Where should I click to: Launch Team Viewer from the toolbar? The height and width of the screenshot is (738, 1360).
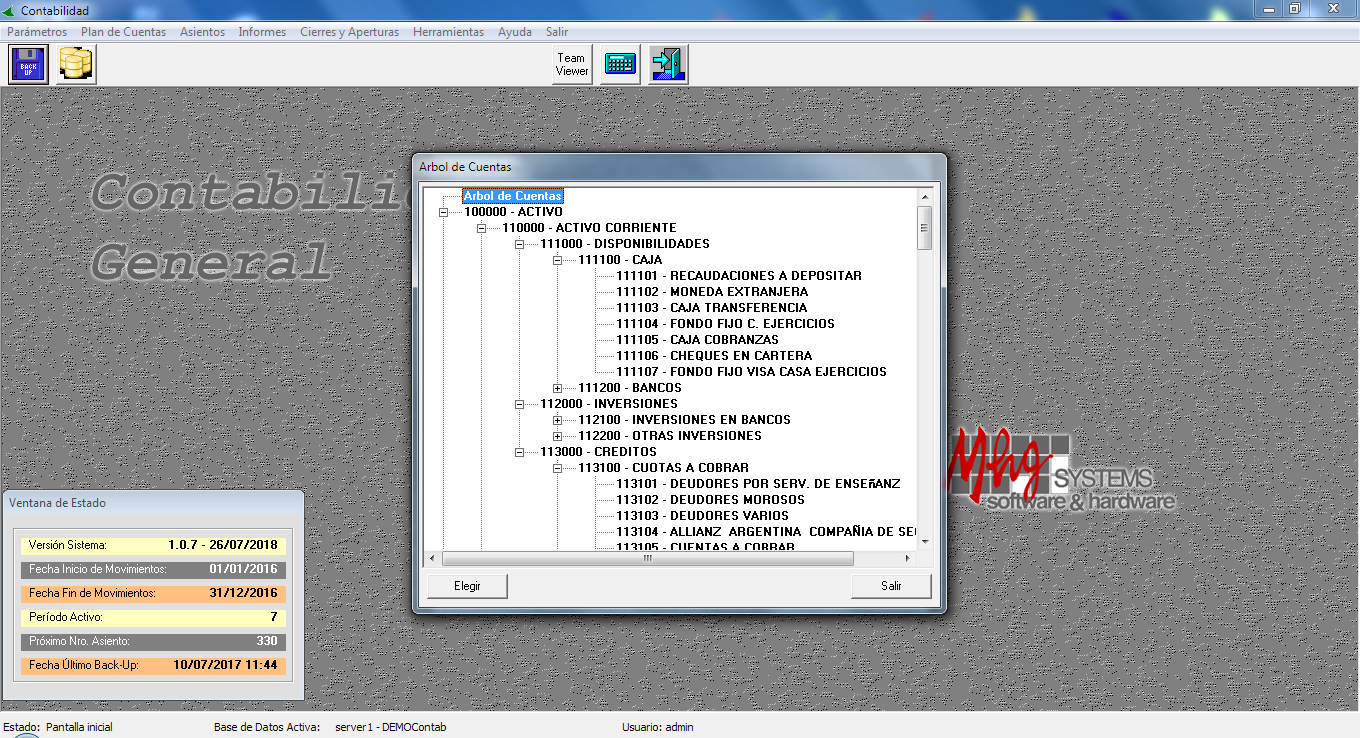572,65
